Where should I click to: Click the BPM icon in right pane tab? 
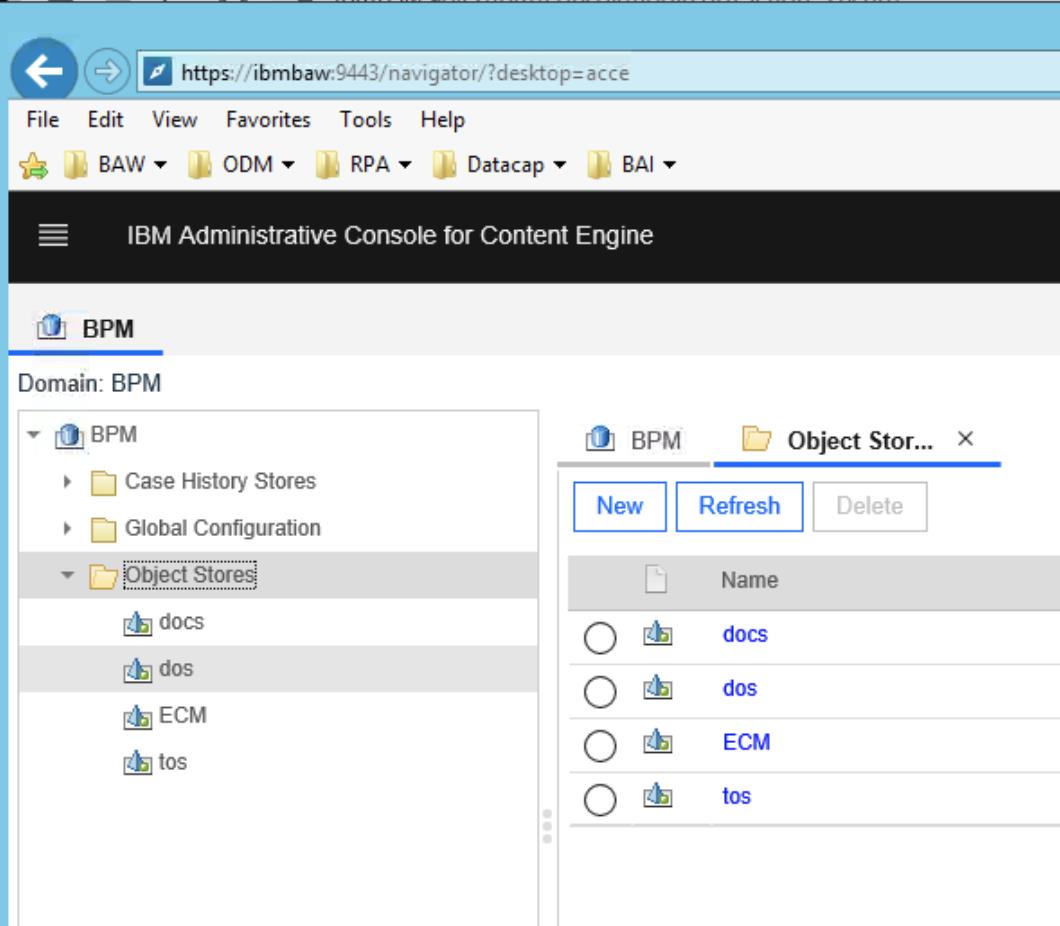[600, 439]
